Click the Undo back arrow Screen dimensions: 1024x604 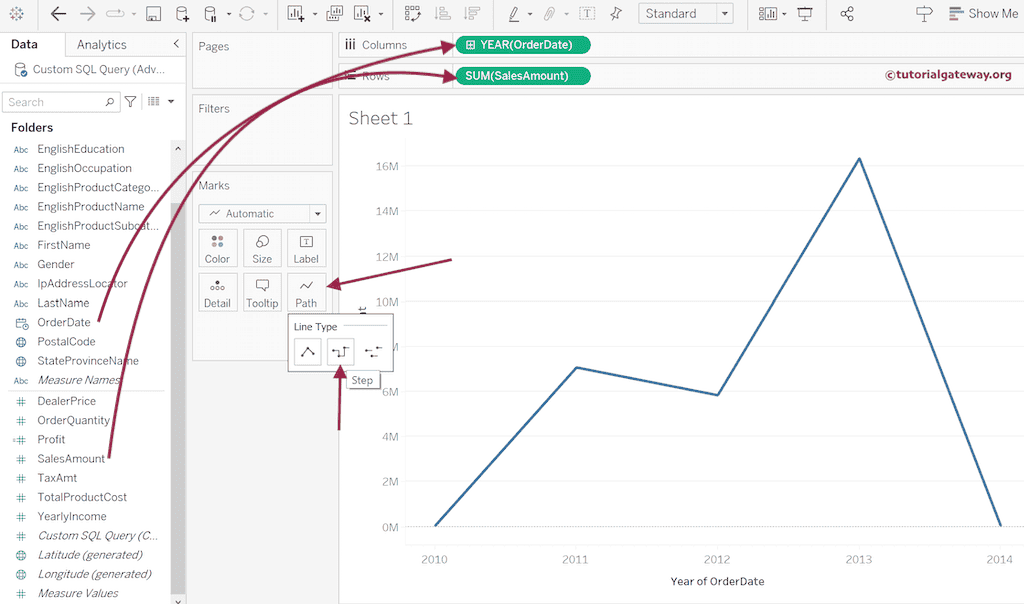click(58, 14)
